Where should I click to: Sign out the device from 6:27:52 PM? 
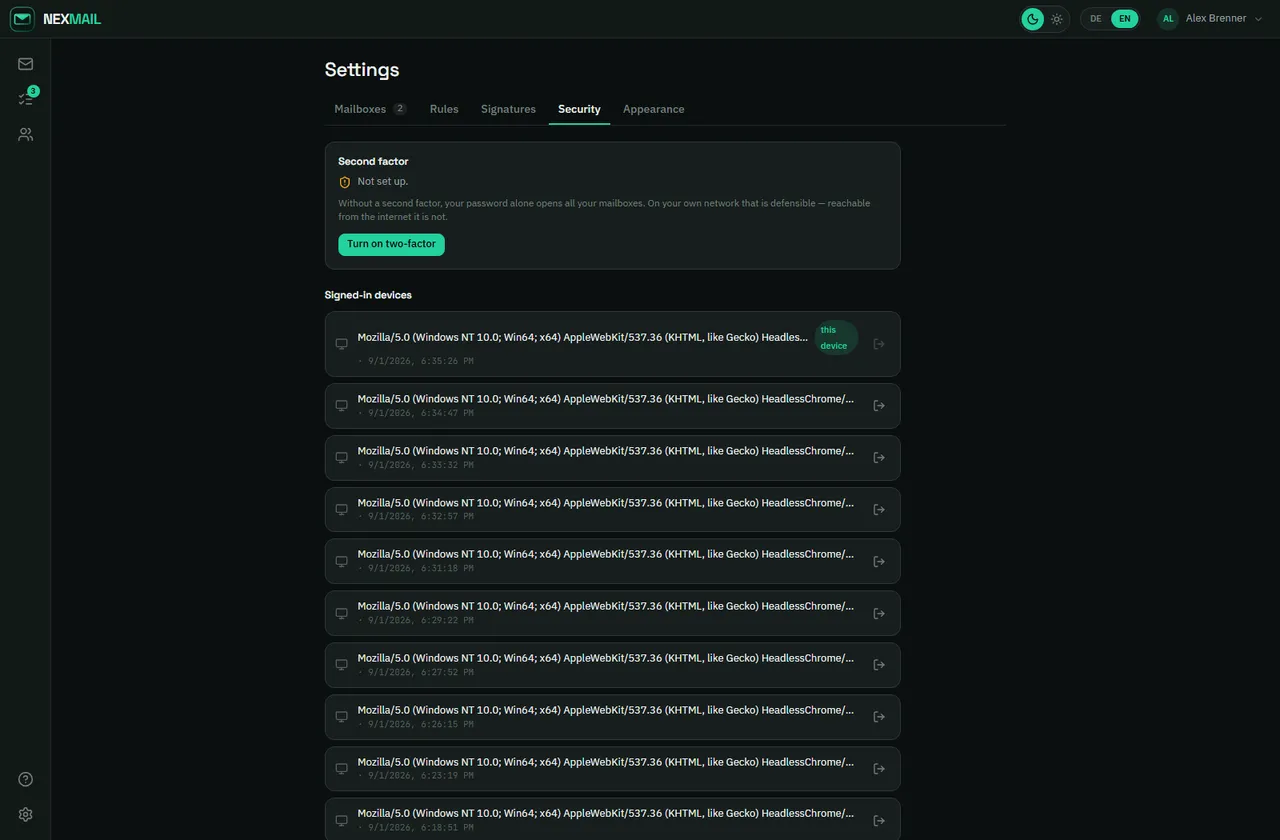coord(879,665)
